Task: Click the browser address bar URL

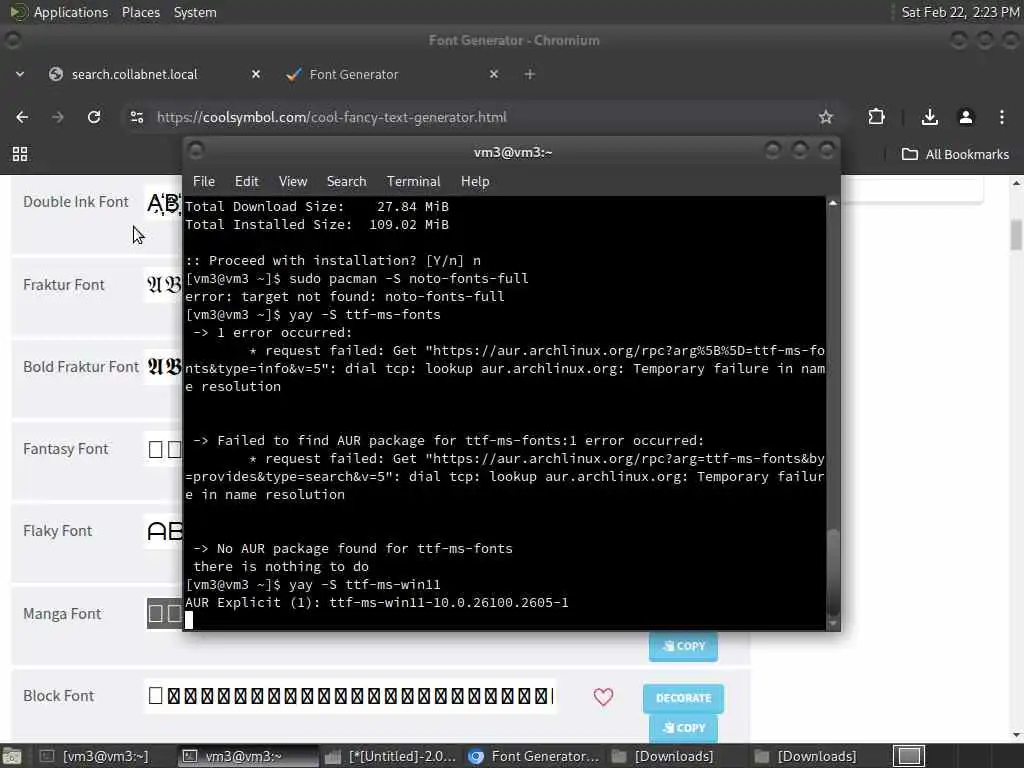Action: click(x=332, y=117)
